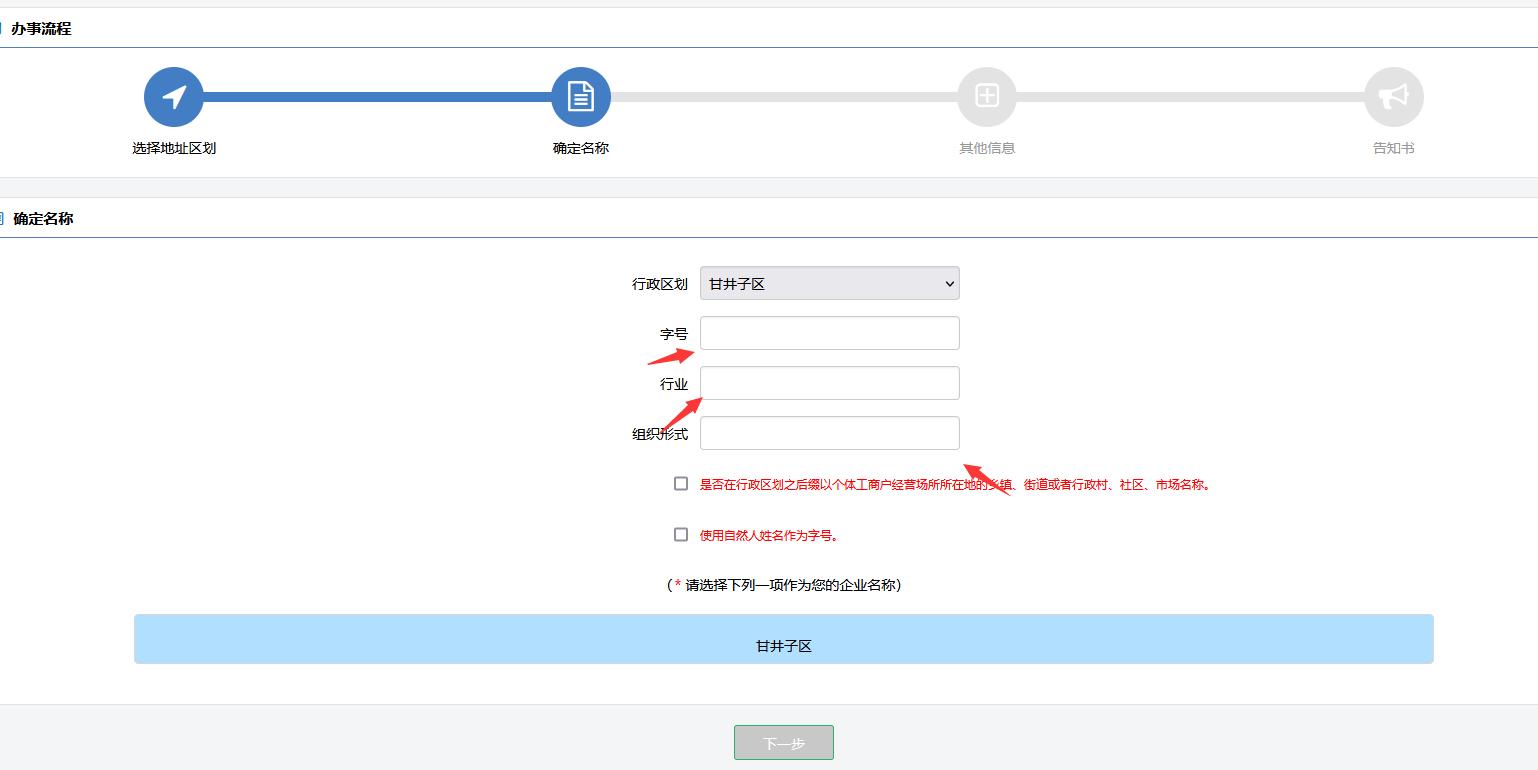Open the 行政区划 dropdown showing 甘井子区
The width and height of the screenshot is (1538, 770).
[830, 283]
